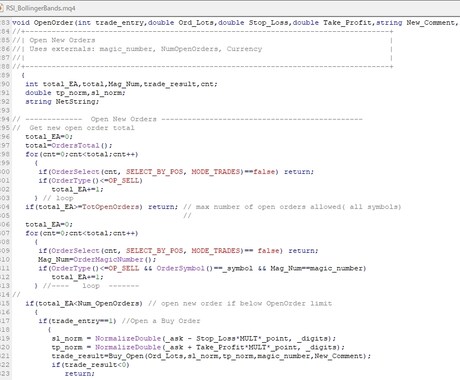Click the '//Open a Buy Order' comment

[x=161, y=321]
